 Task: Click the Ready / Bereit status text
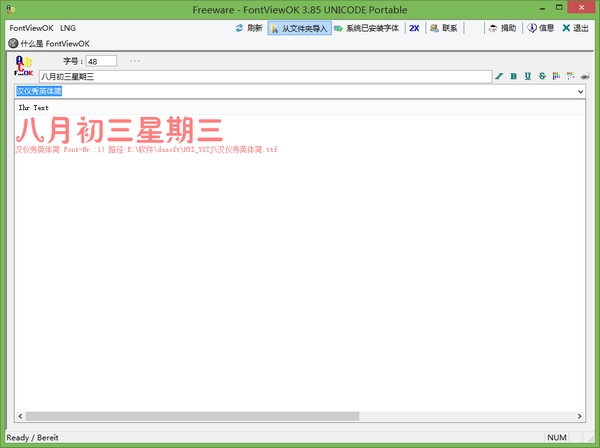point(33,438)
